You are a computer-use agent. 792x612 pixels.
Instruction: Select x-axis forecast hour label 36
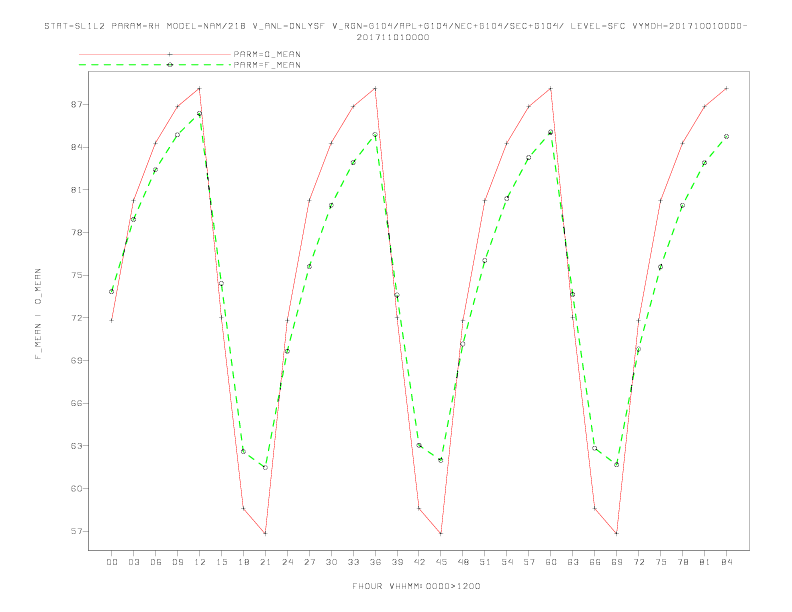click(375, 562)
